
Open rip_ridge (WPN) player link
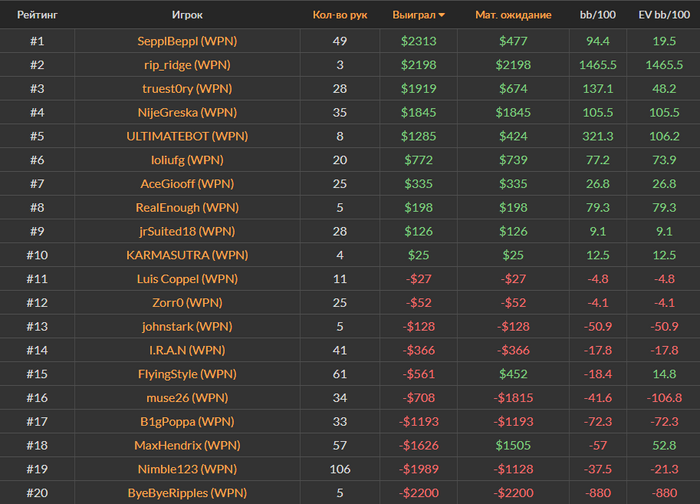pyautogui.click(x=187, y=65)
